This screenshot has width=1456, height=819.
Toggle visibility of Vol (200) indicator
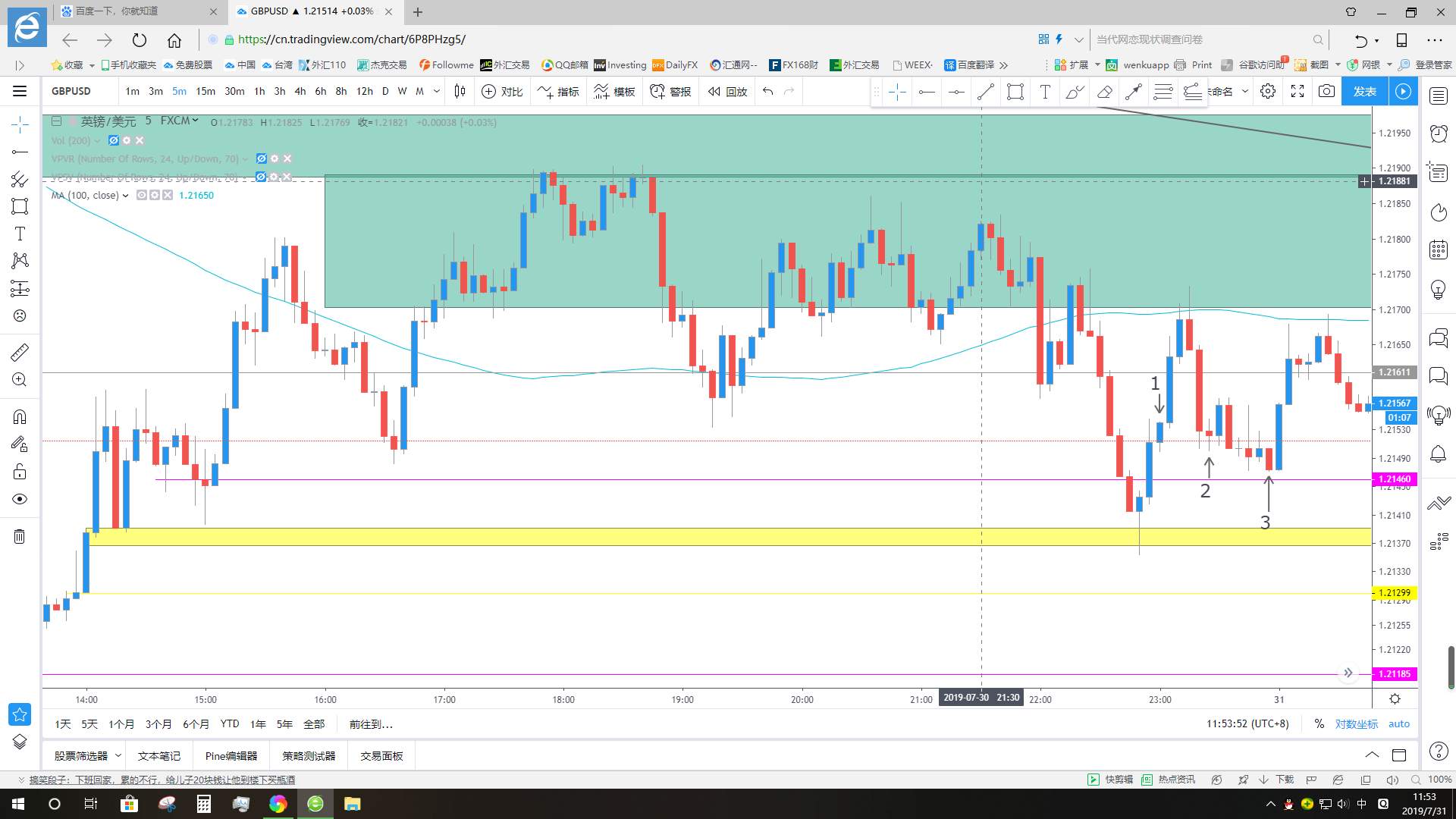[x=114, y=140]
